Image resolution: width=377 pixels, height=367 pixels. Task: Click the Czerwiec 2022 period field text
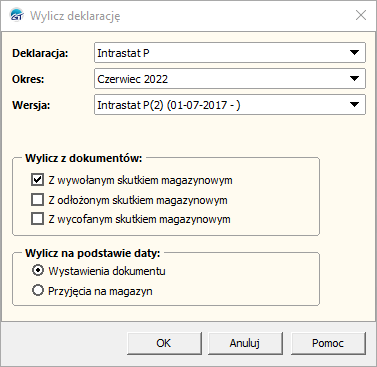pos(133,79)
